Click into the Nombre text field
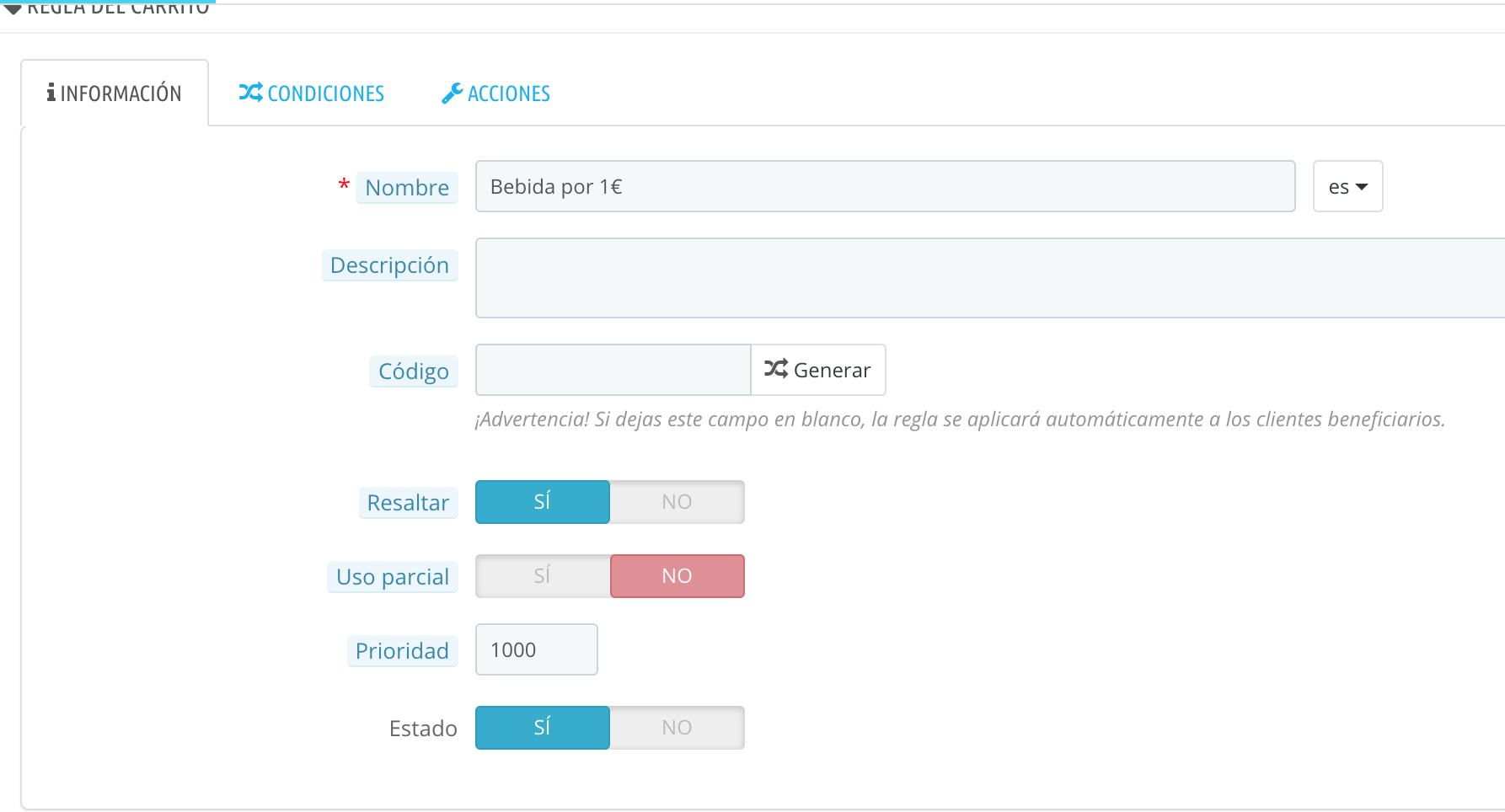Viewport: 1505px width, 812px height. [885, 187]
